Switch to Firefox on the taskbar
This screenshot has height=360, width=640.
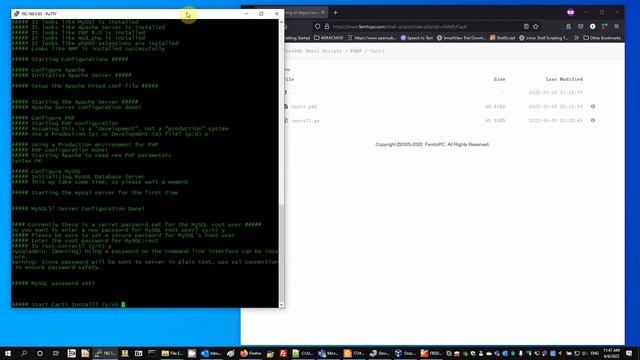(x=251, y=353)
